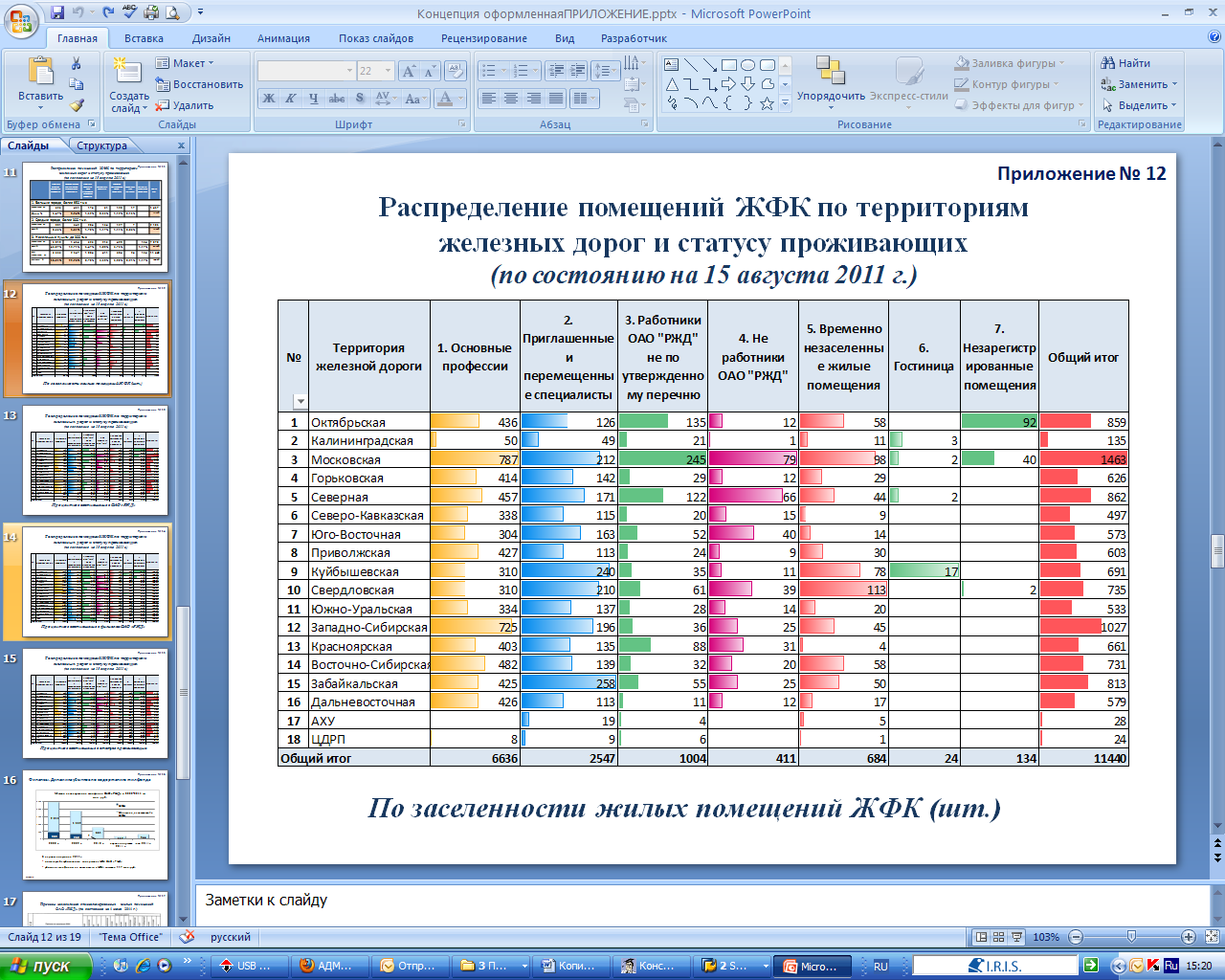
Task: Insert a text box shape
Action: point(671,65)
